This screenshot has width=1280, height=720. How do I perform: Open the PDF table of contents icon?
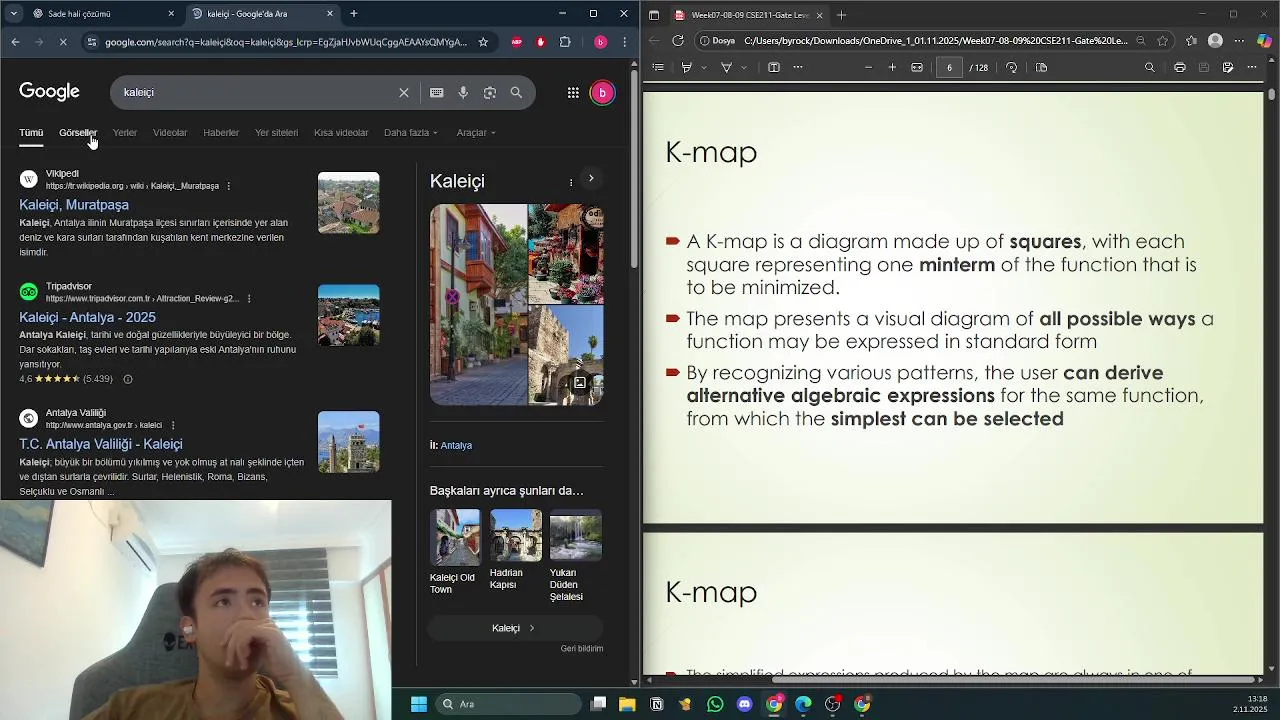(x=658, y=67)
